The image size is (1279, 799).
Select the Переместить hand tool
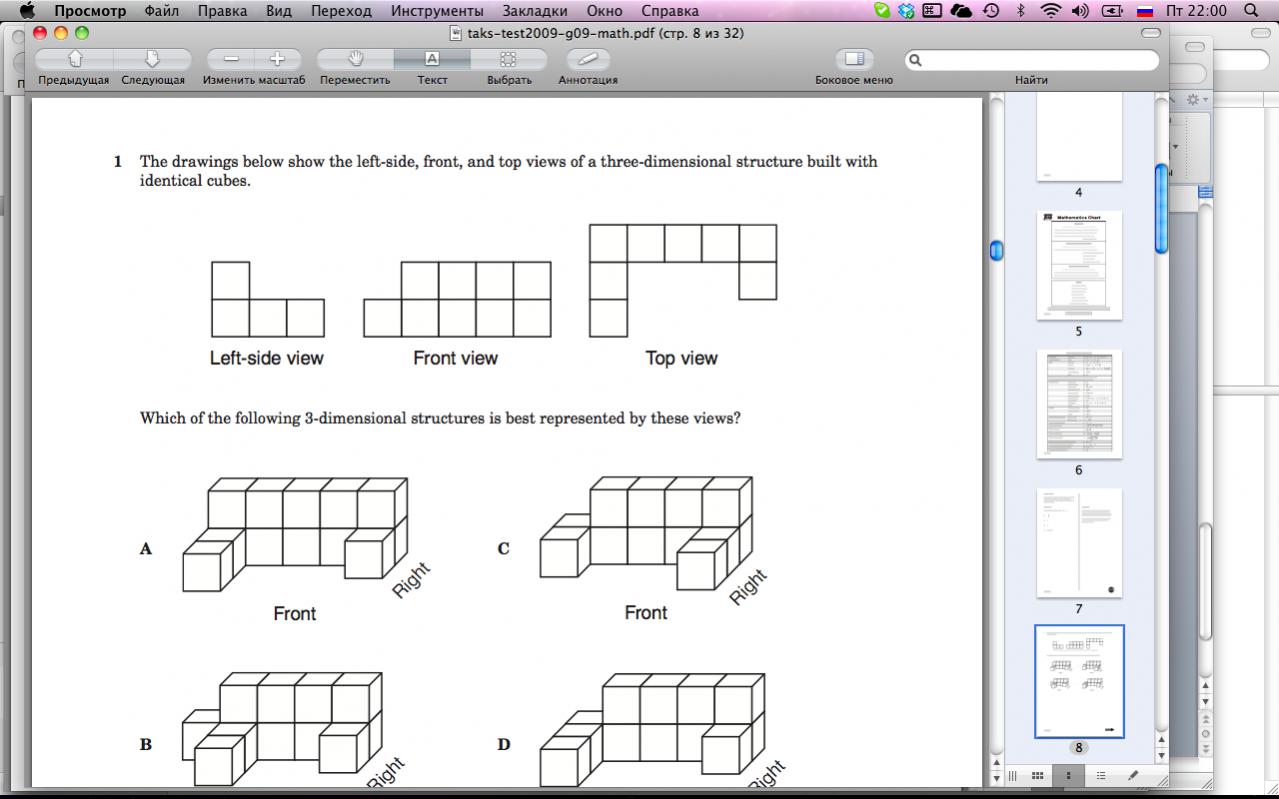[355, 59]
